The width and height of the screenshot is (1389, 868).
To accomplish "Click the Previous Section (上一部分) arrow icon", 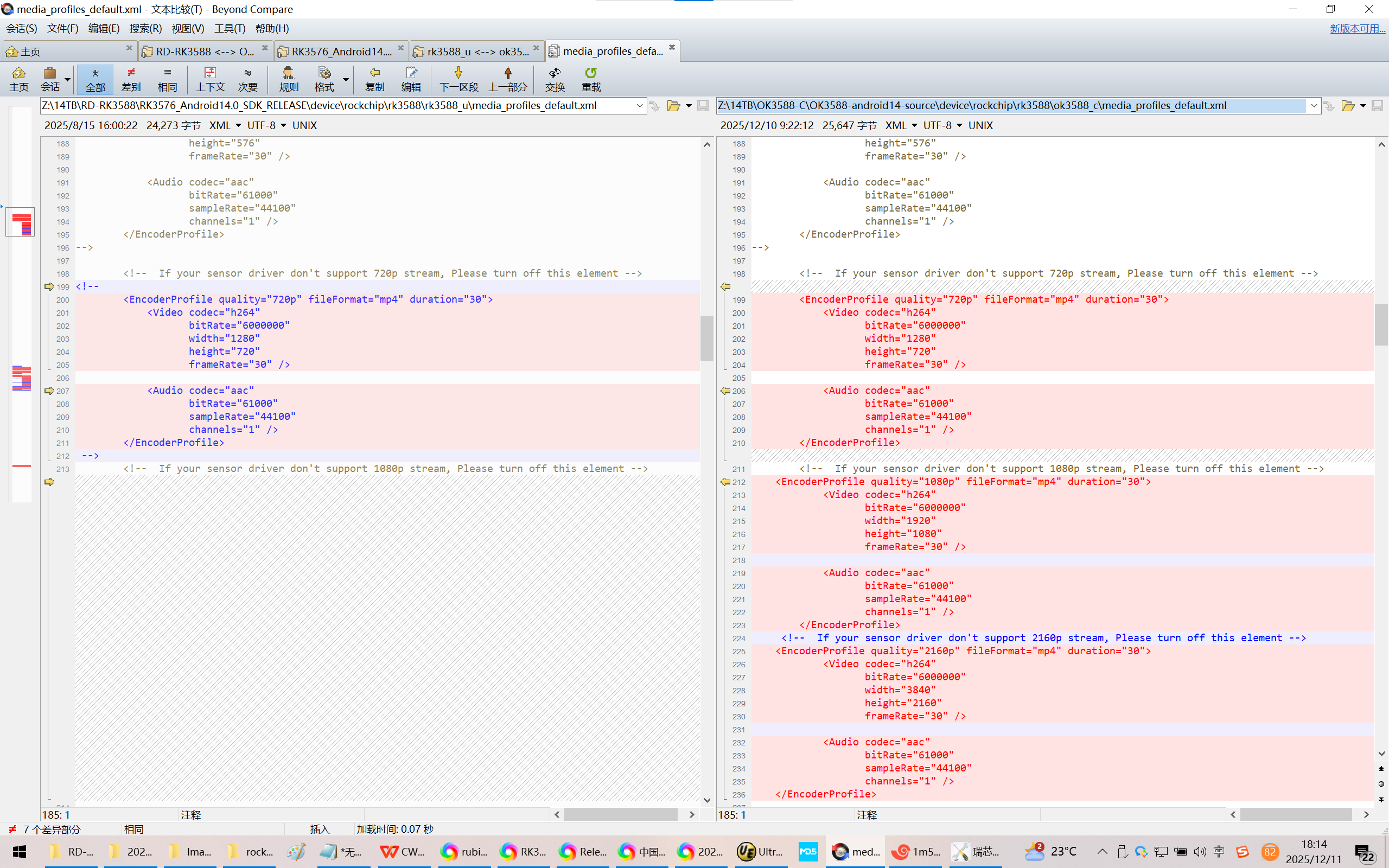I will pyautogui.click(x=507, y=73).
